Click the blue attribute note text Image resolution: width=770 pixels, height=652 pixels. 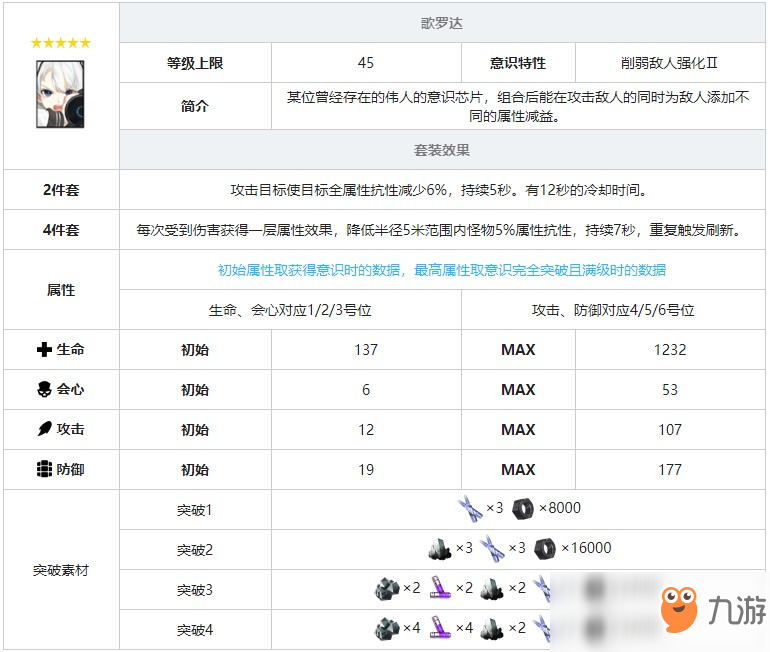click(x=441, y=270)
